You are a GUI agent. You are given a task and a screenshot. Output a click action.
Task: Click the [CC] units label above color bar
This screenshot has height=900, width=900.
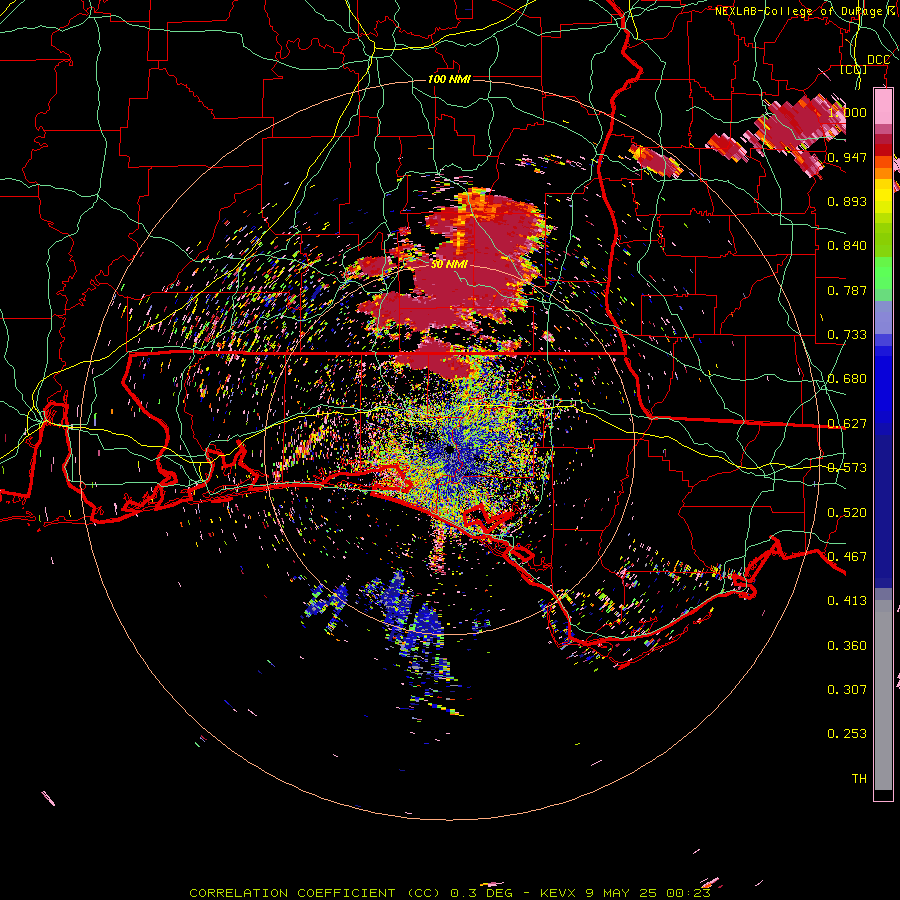[854, 70]
